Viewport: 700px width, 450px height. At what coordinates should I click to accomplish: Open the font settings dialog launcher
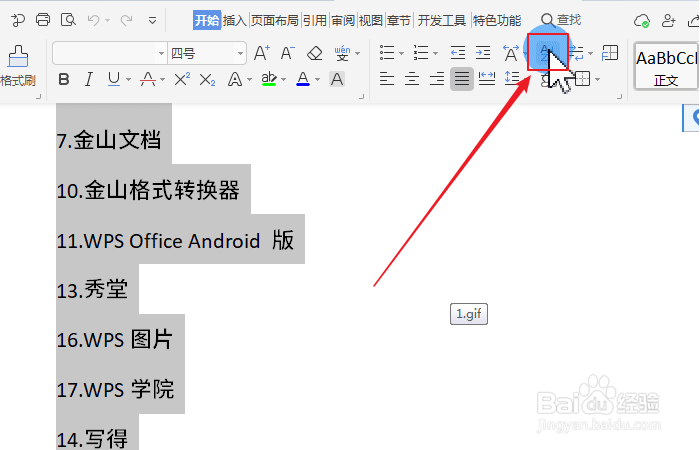tap(362, 96)
